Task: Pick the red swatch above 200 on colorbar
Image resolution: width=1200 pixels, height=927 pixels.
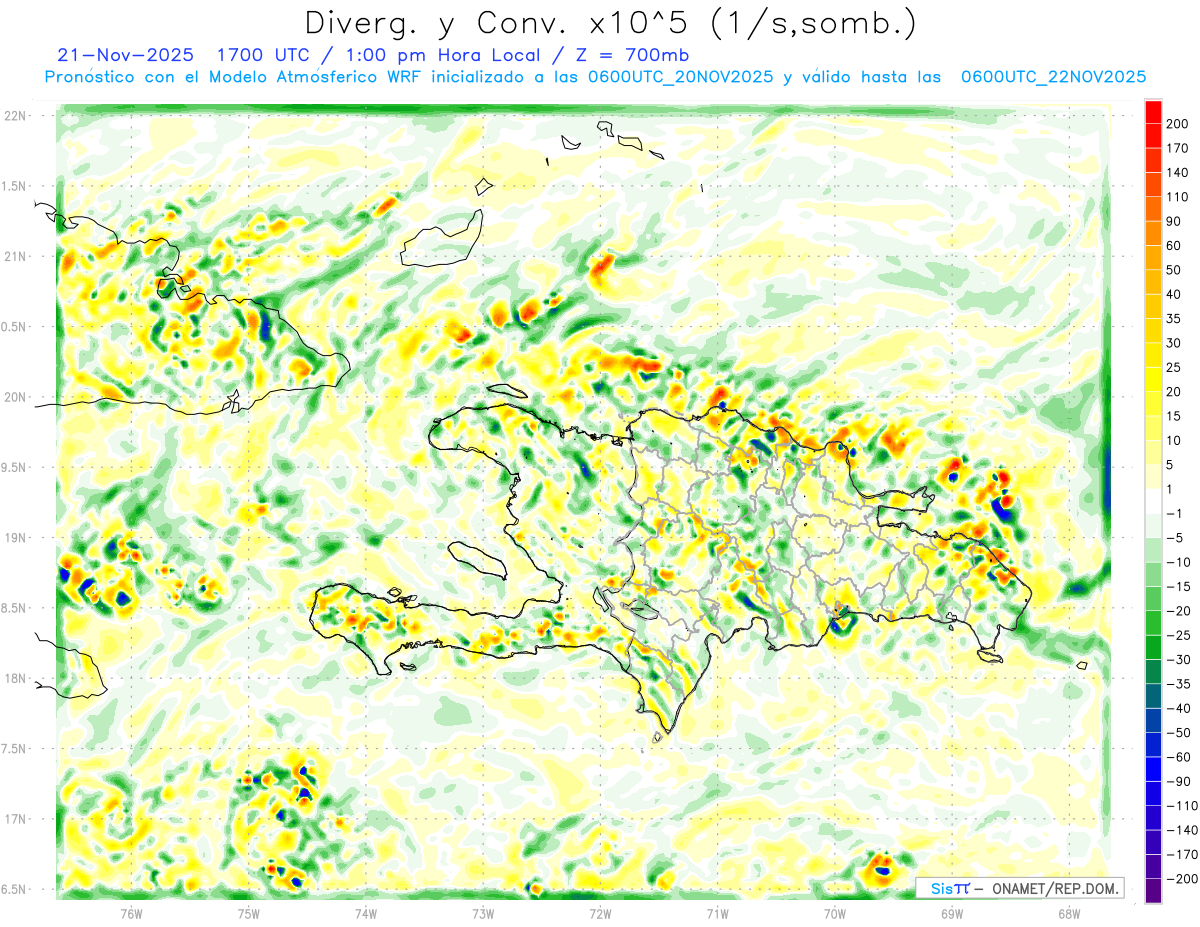Action: [x=1153, y=112]
